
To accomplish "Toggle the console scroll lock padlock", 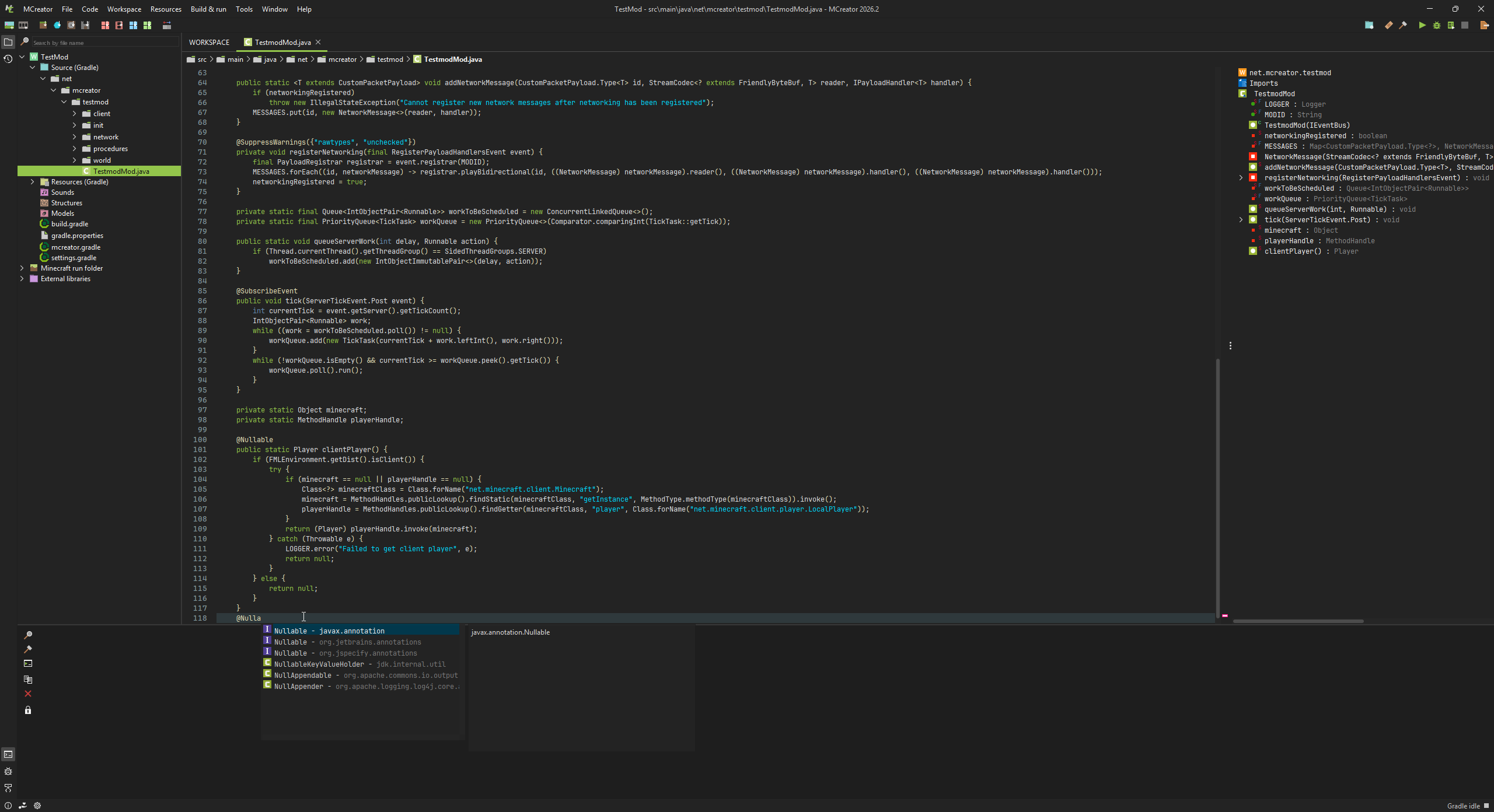I will click(x=27, y=710).
